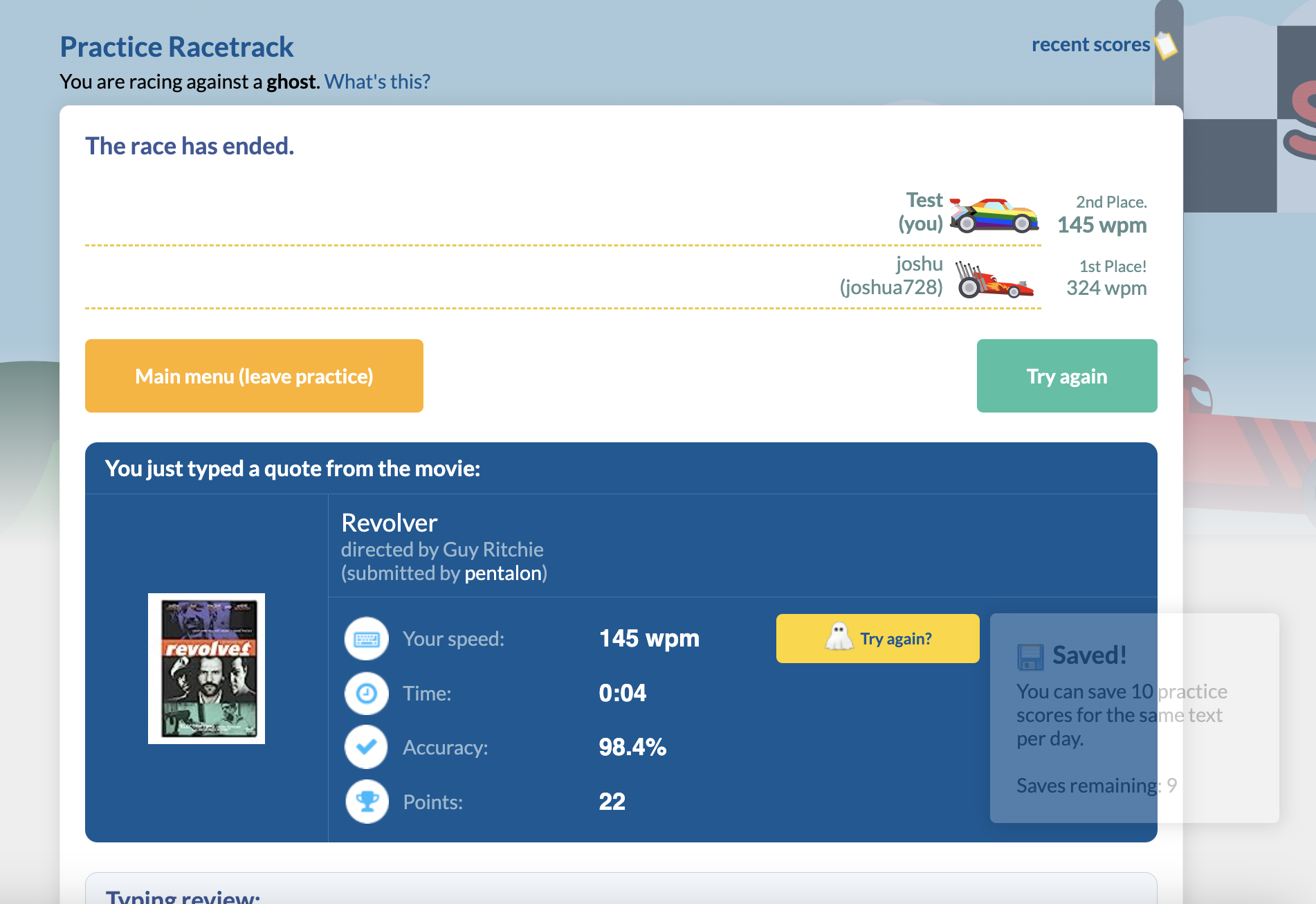This screenshot has height=904, width=1316.
Task: Click the rainbow race car icon
Action: 994,215
